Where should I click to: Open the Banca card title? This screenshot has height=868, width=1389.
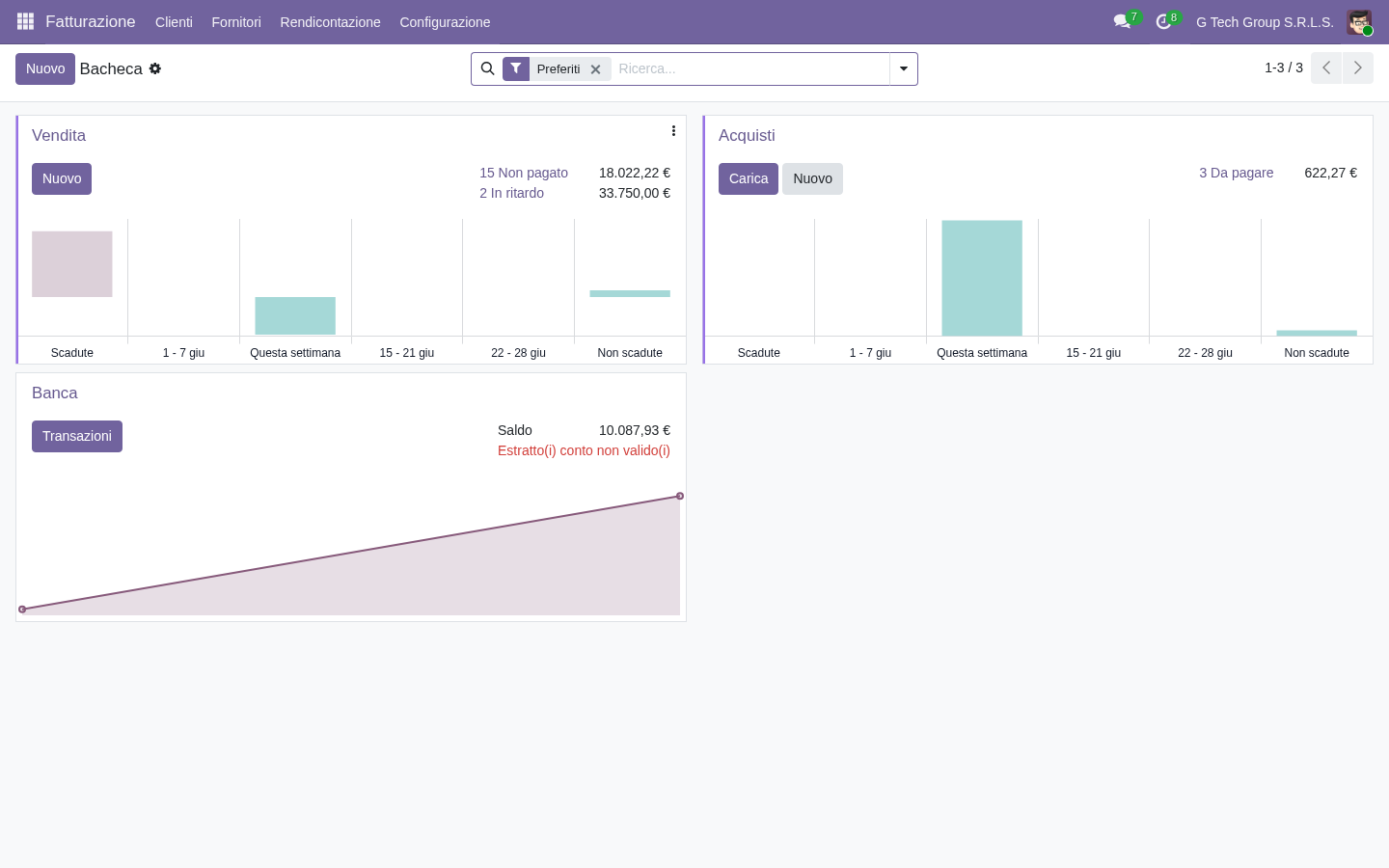pyautogui.click(x=54, y=393)
